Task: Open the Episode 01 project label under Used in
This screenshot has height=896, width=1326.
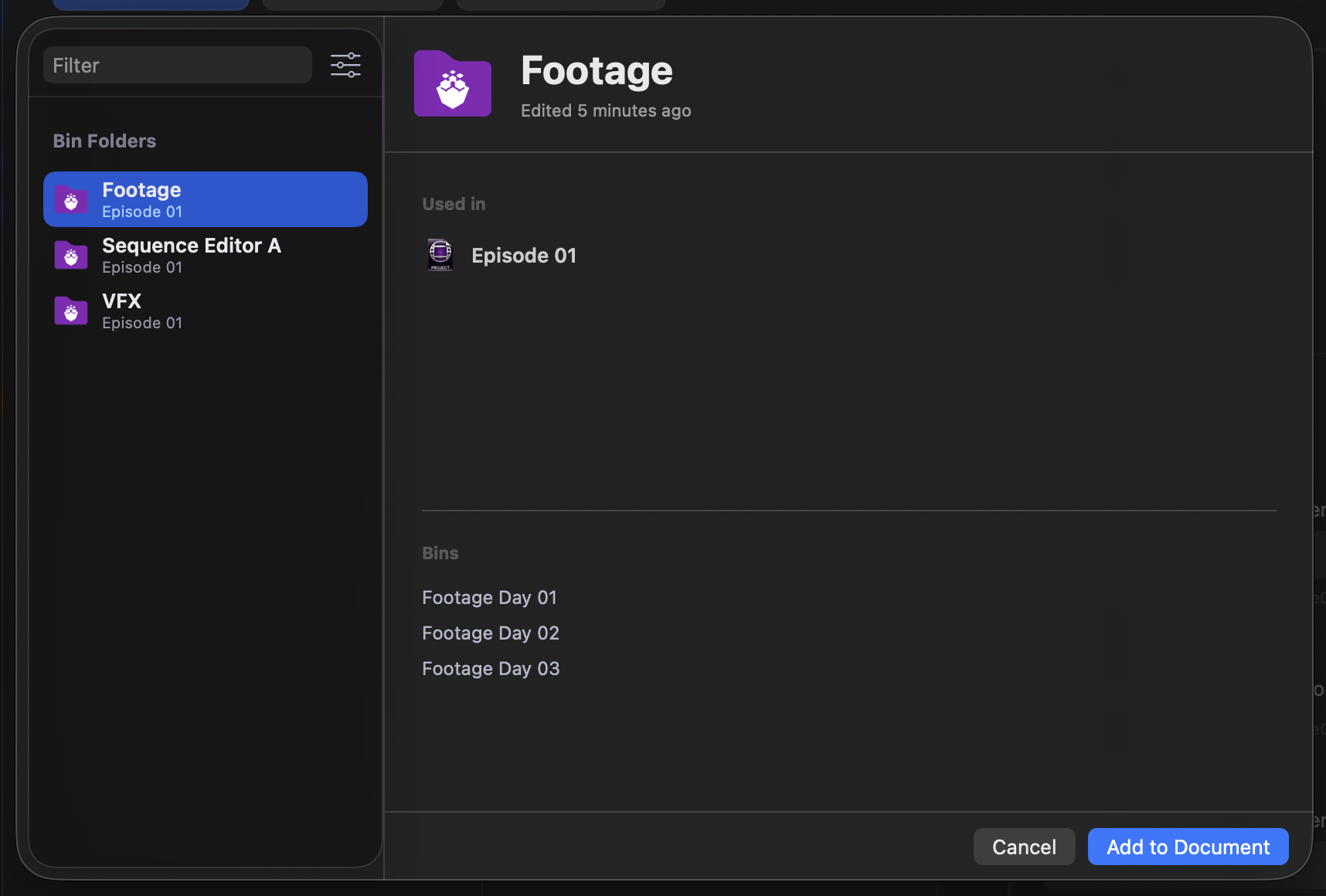Action: [523, 256]
